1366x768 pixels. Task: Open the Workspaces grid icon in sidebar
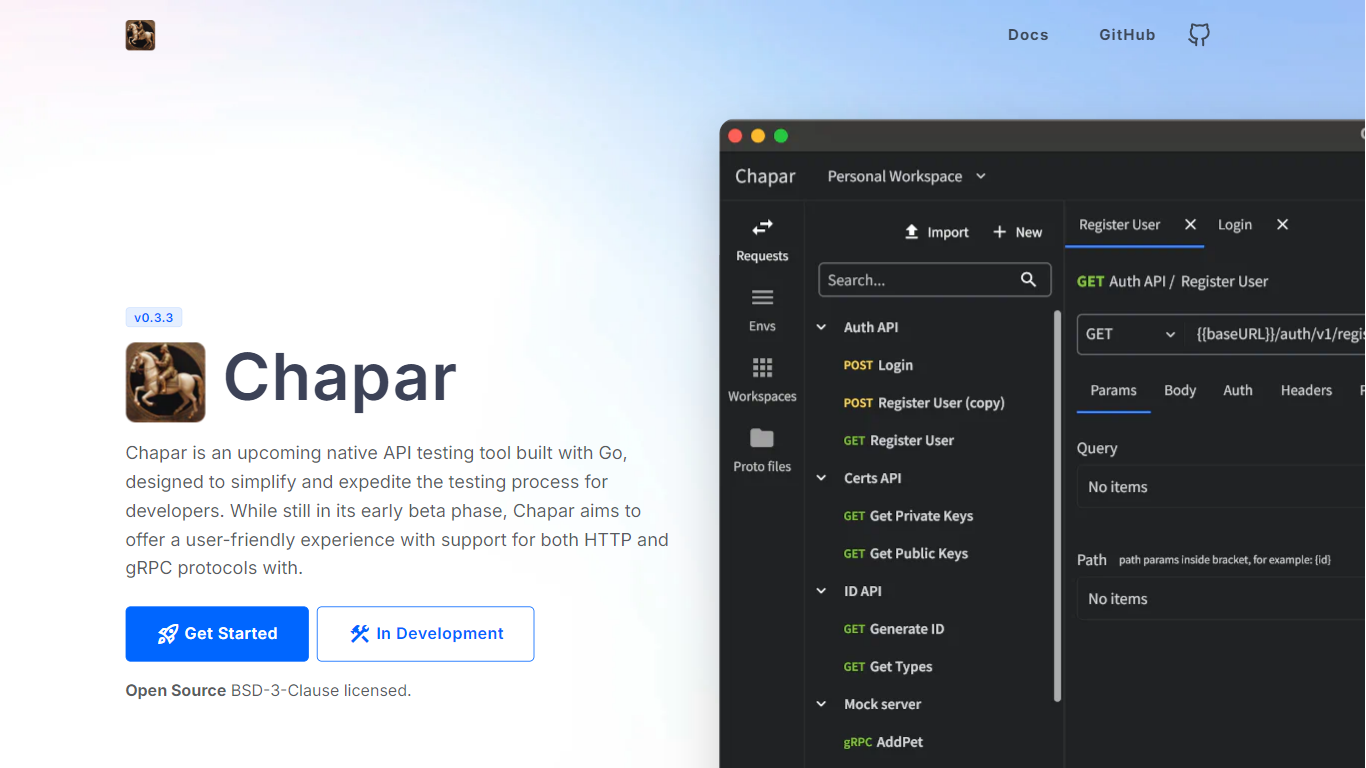click(762, 368)
